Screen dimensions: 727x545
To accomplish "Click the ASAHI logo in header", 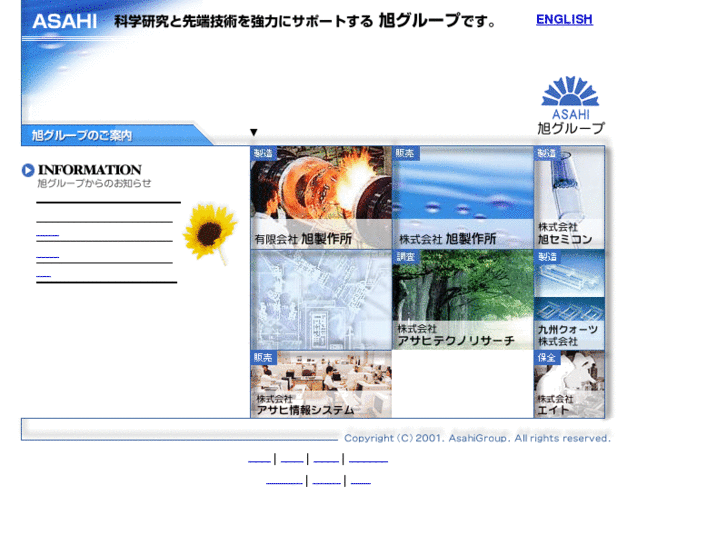I will tap(64, 22).
